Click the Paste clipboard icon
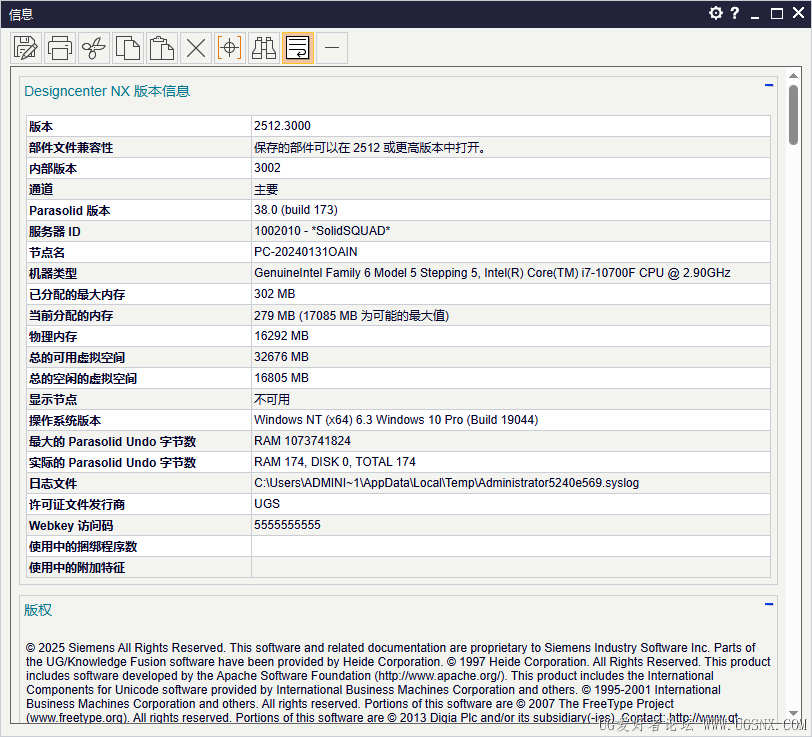 click(162, 48)
